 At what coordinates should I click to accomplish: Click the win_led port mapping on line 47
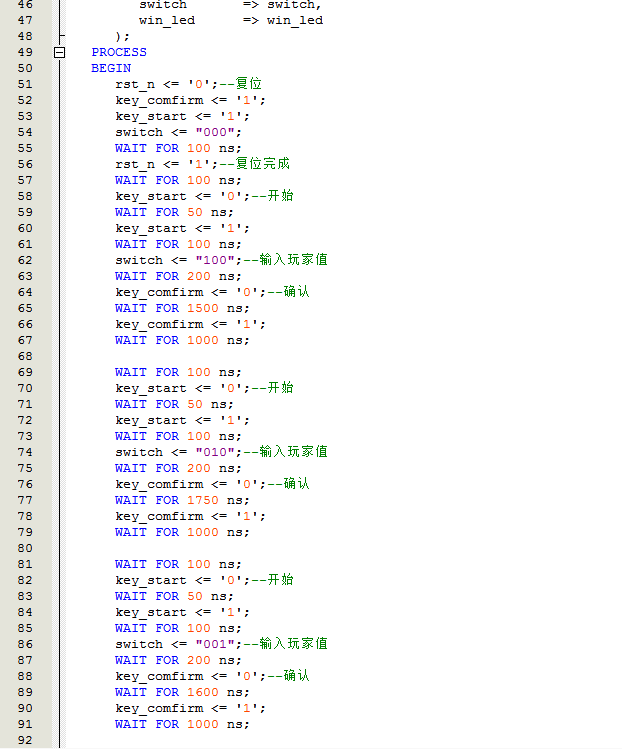(231, 21)
